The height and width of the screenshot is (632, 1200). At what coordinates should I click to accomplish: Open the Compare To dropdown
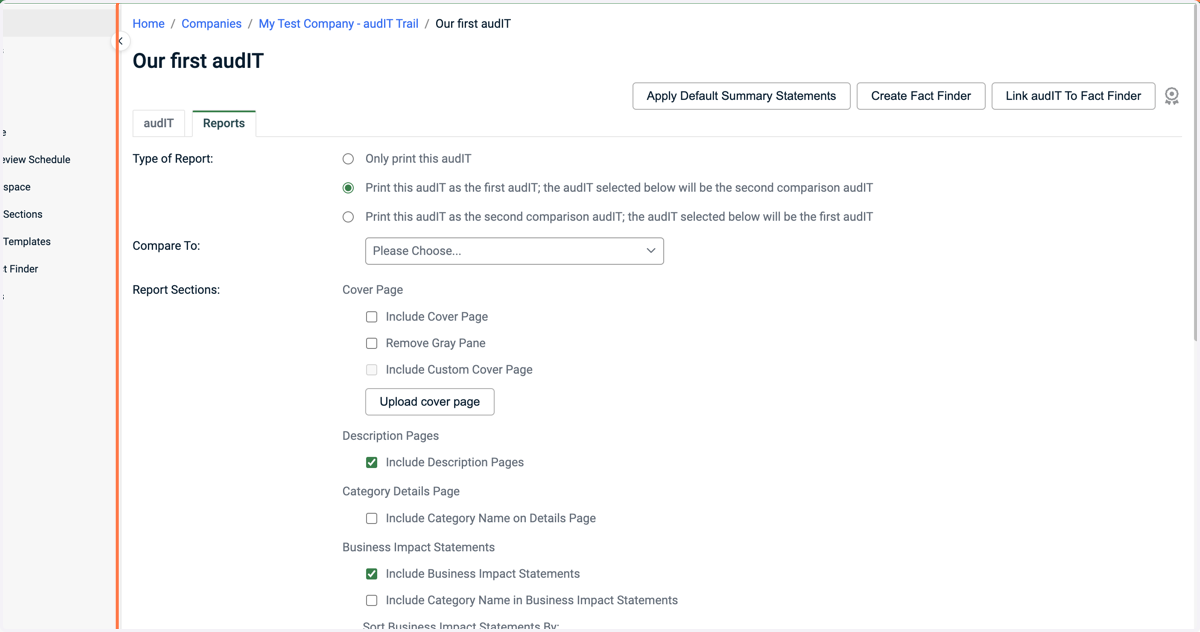(514, 251)
